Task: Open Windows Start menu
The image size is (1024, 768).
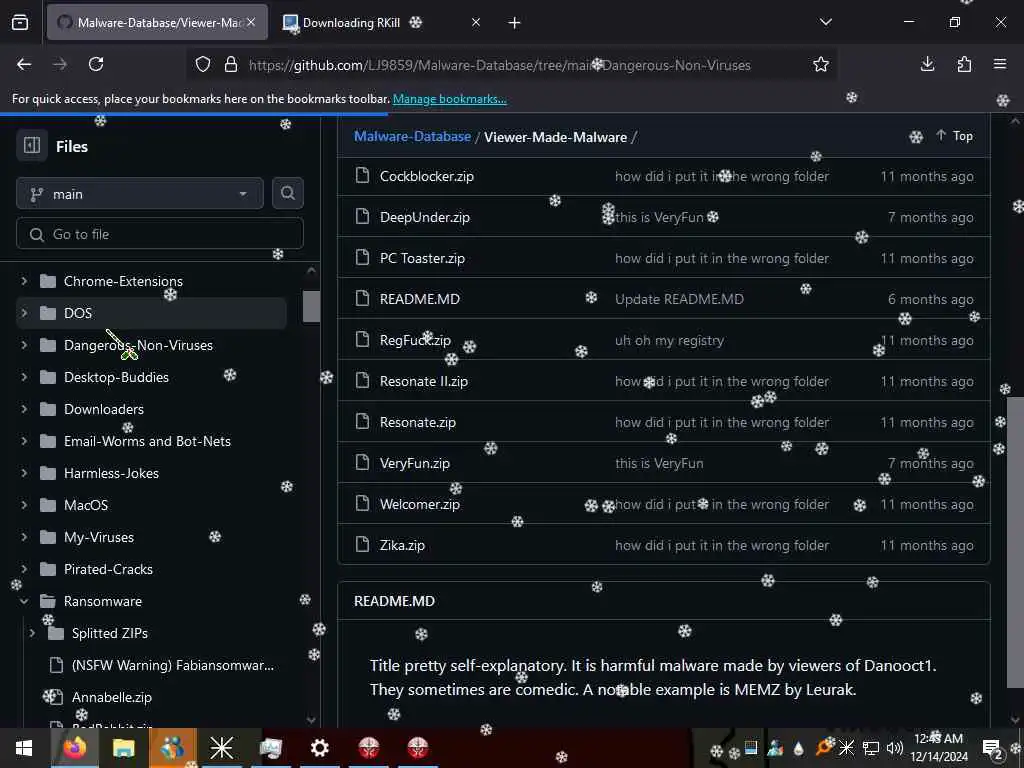Action: point(24,748)
